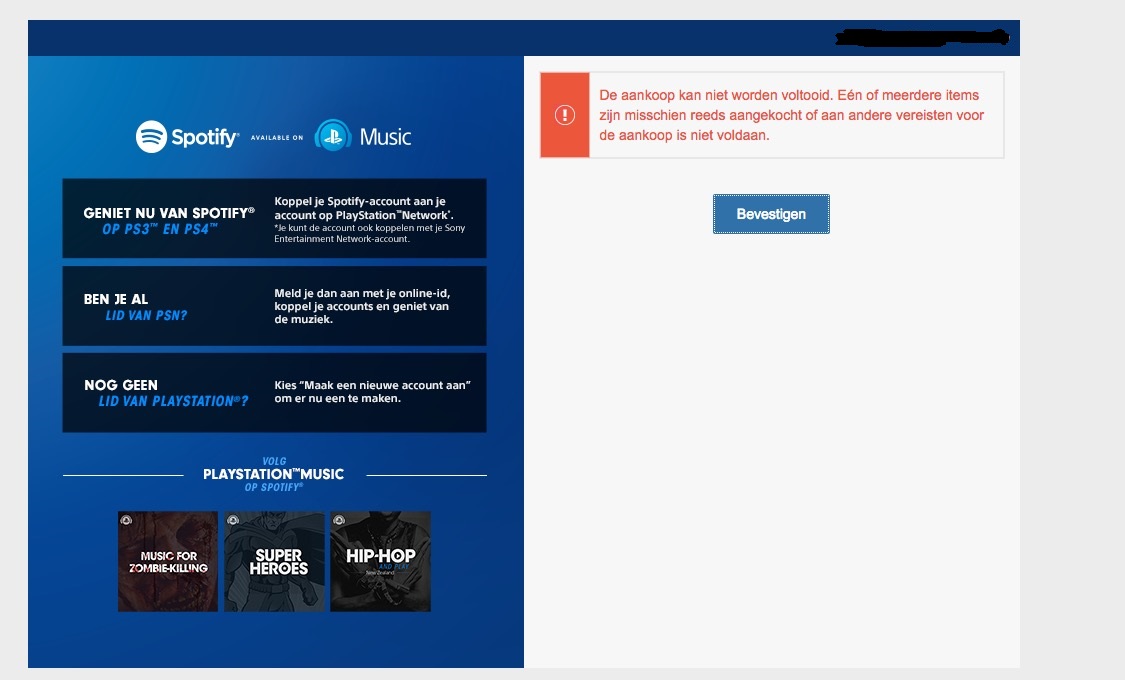This screenshot has width=1125, height=680.
Task: Click the red exclamation error icon
Action: pyautogui.click(x=565, y=115)
